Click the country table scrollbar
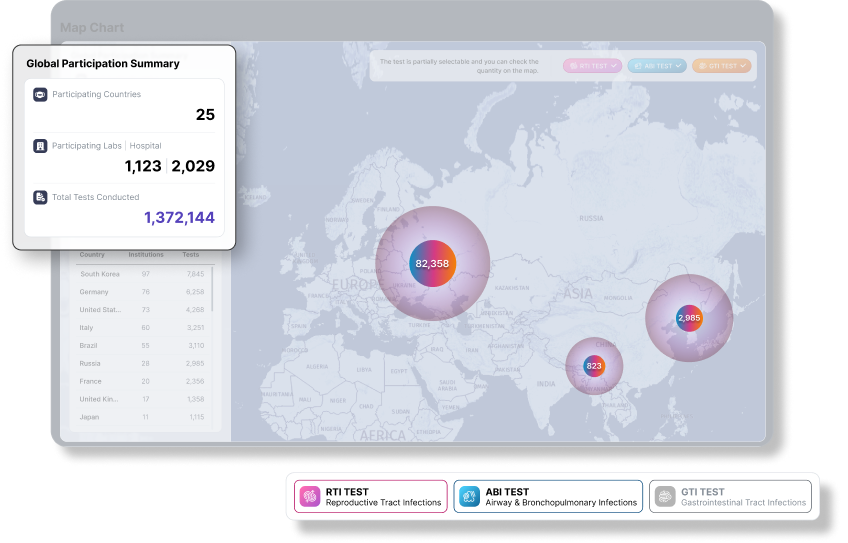 point(212,289)
